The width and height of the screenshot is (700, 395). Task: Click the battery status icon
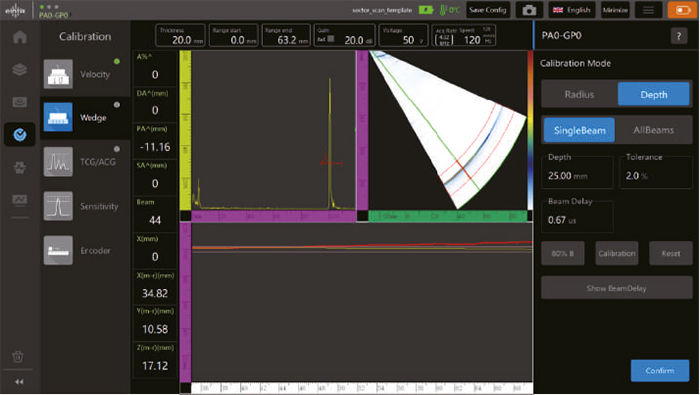[426, 9]
